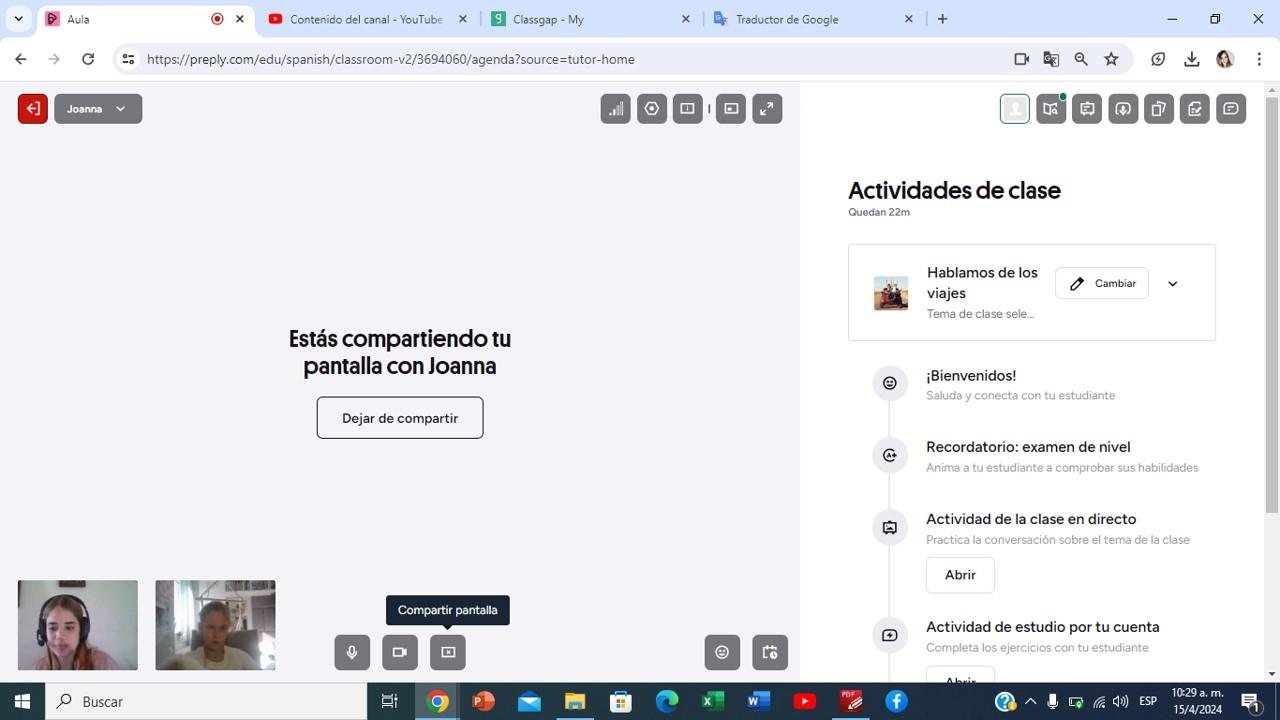Open the chat messages panel icon
Screen dimensions: 1280x720
[1231, 109]
